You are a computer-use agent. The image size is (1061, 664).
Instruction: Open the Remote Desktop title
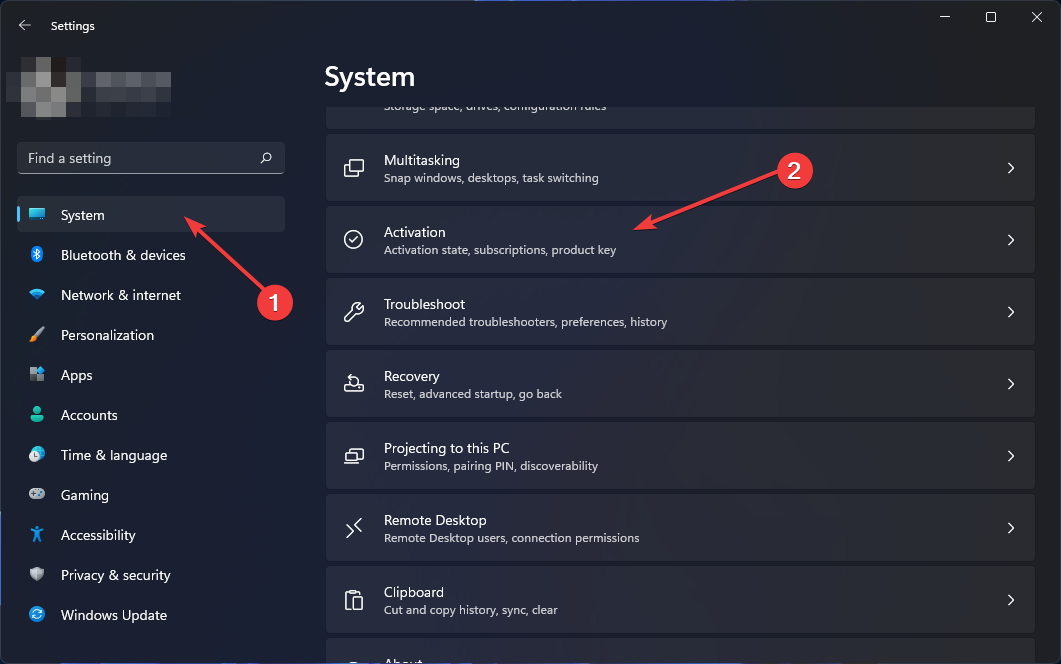point(435,520)
